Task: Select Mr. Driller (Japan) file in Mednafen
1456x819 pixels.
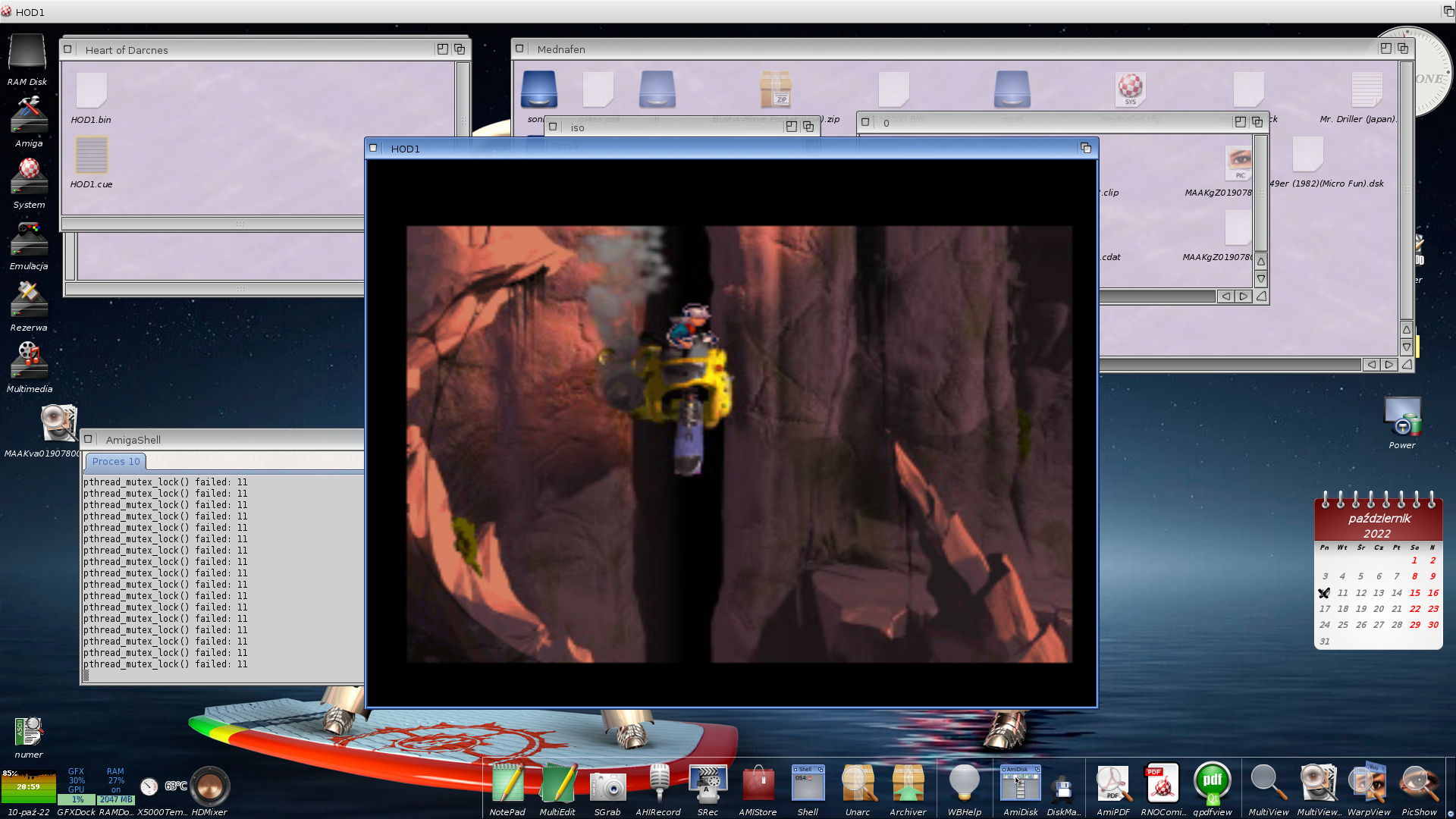Action: 1367,90
